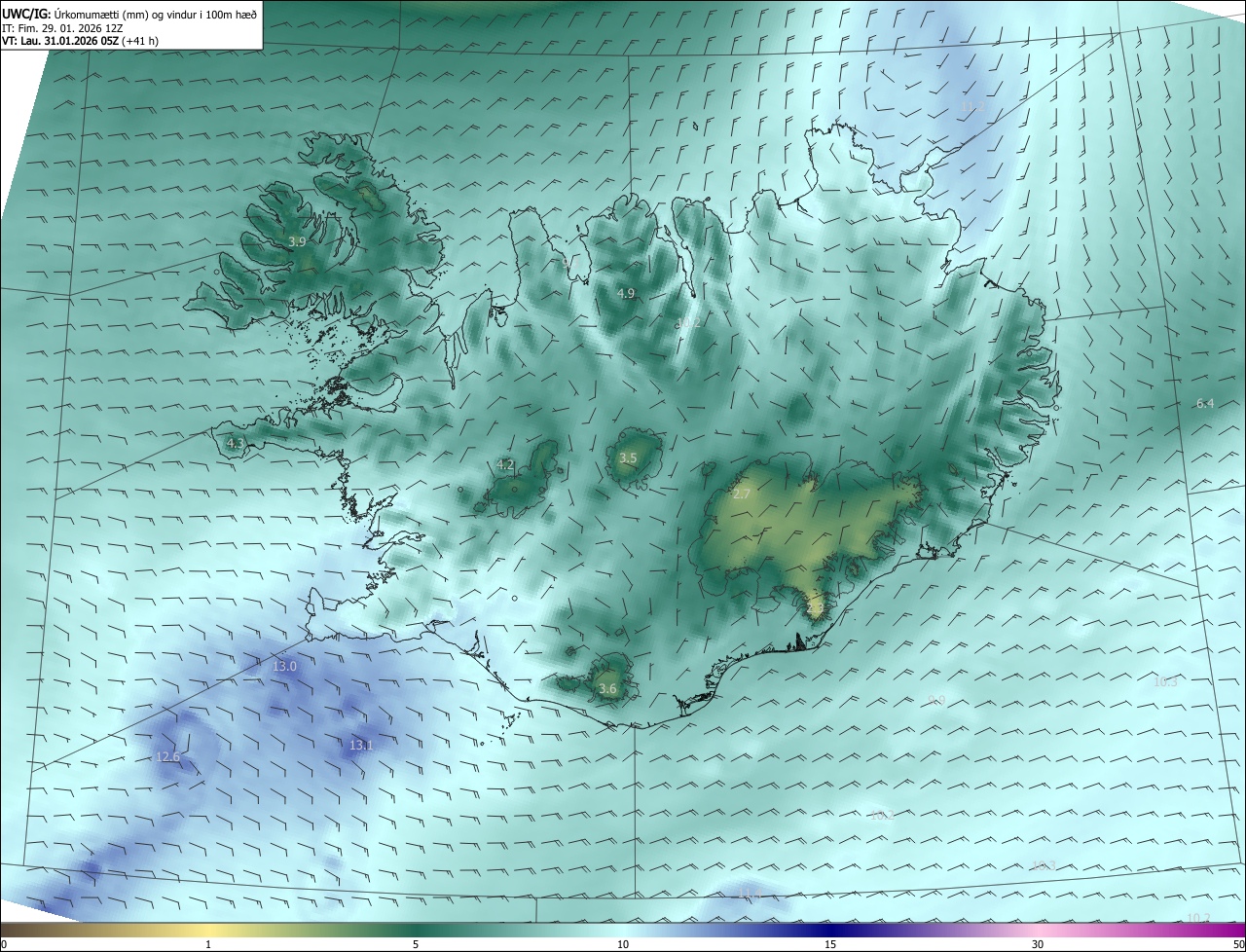Click the 10 tick on the color scale
Screen dimensions: 1246x952
pyautogui.click(x=623, y=944)
